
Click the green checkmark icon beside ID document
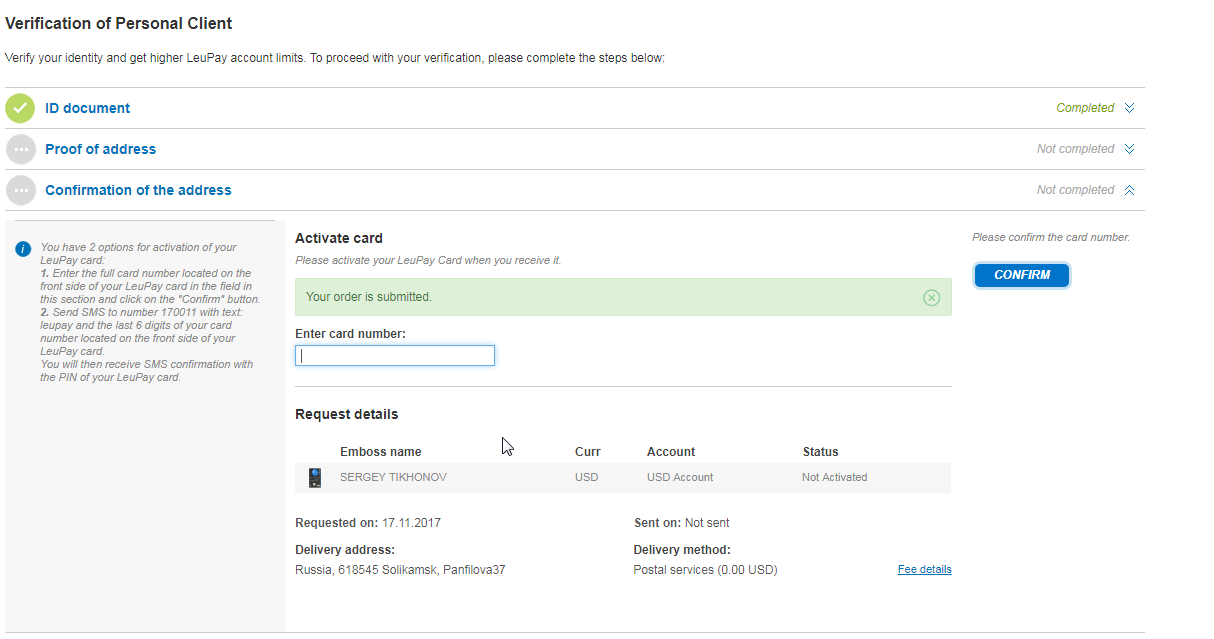click(20, 108)
